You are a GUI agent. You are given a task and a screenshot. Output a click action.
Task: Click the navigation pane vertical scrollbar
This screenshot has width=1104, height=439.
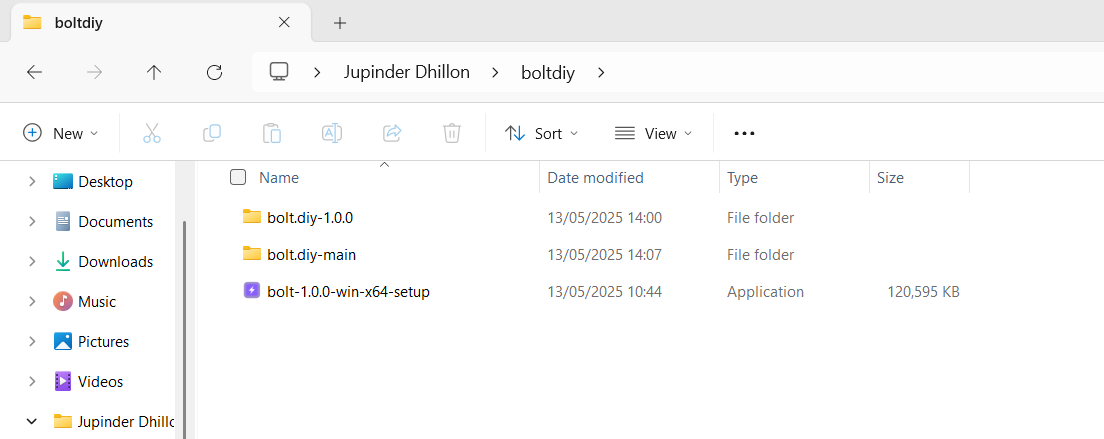tap(184, 329)
